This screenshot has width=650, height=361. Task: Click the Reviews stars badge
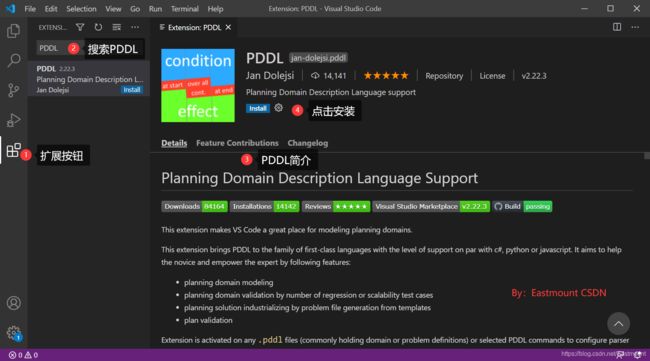click(x=336, y=206)
